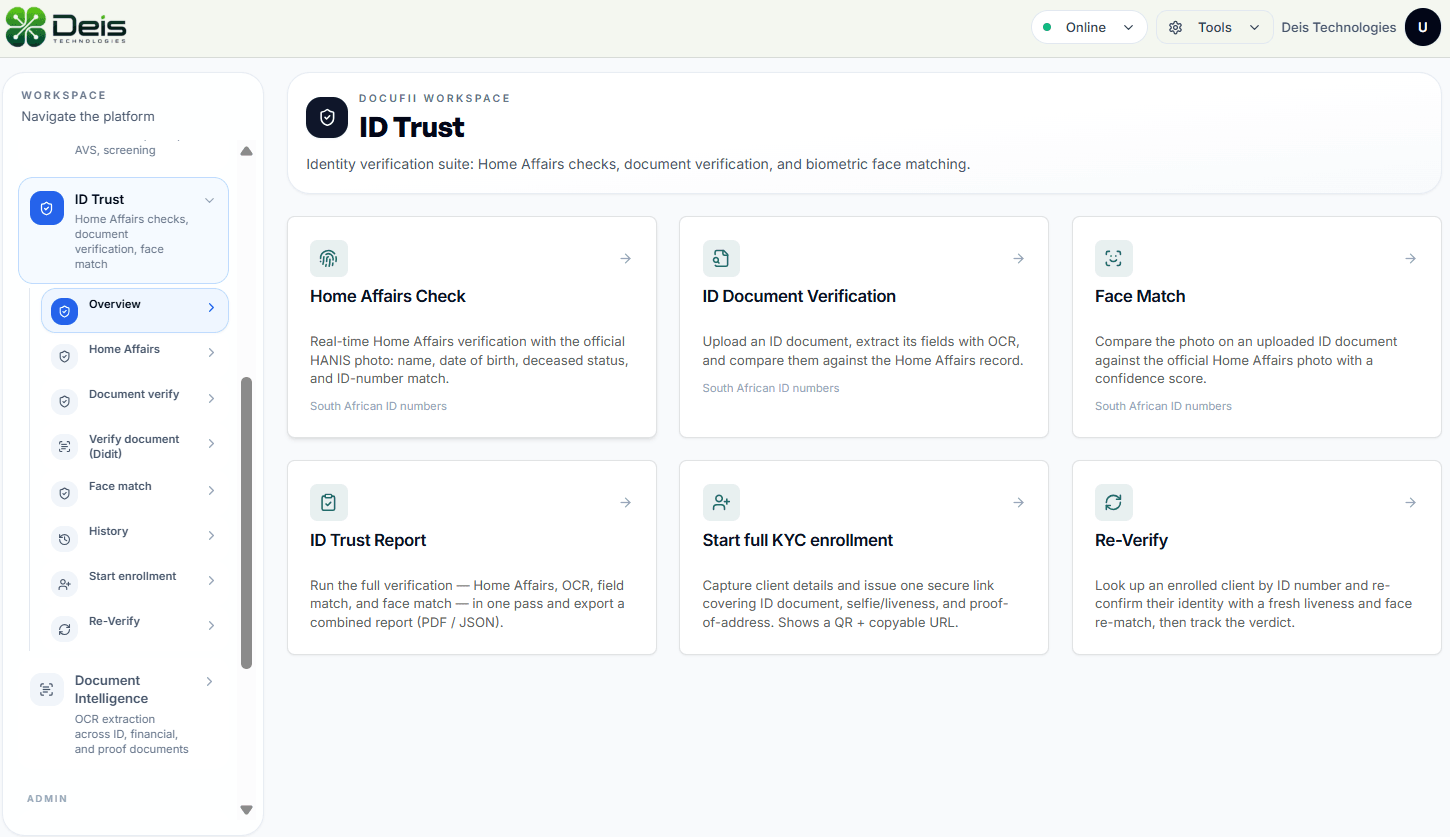Click the arrow on Home Affairs Check card

coord(625,258)
